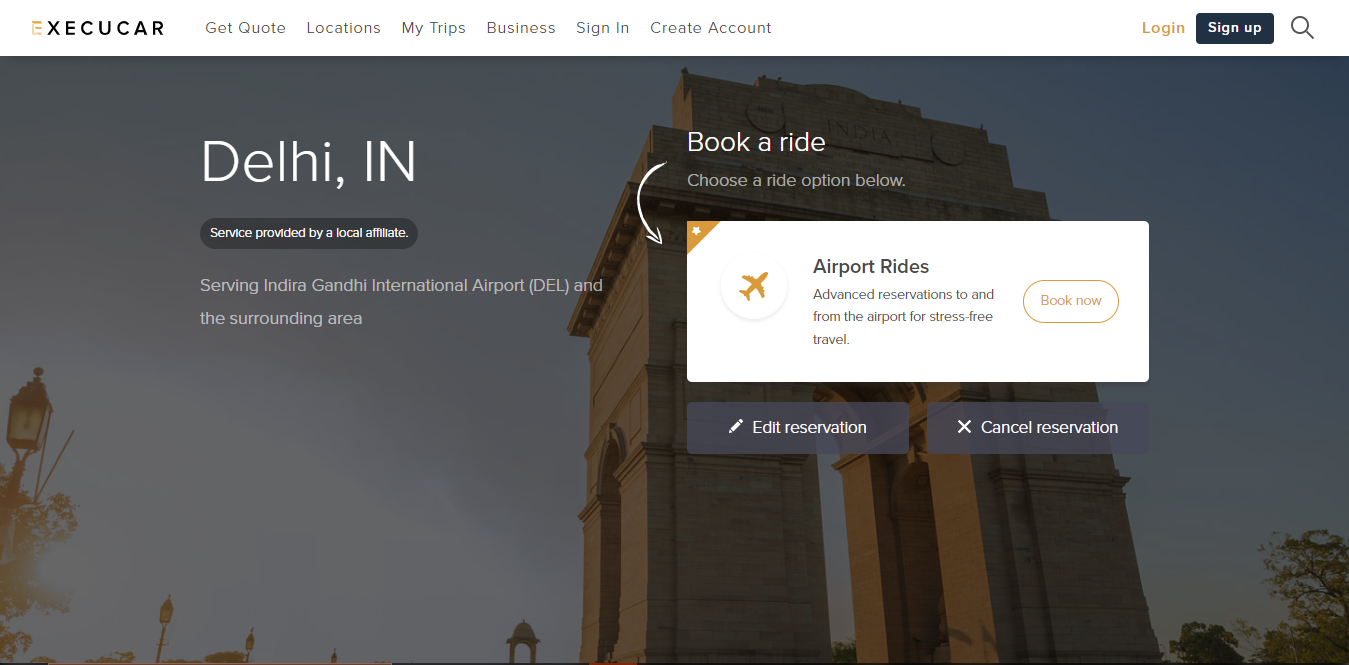Click the X icon for Cancel reservation

(964, 427)
